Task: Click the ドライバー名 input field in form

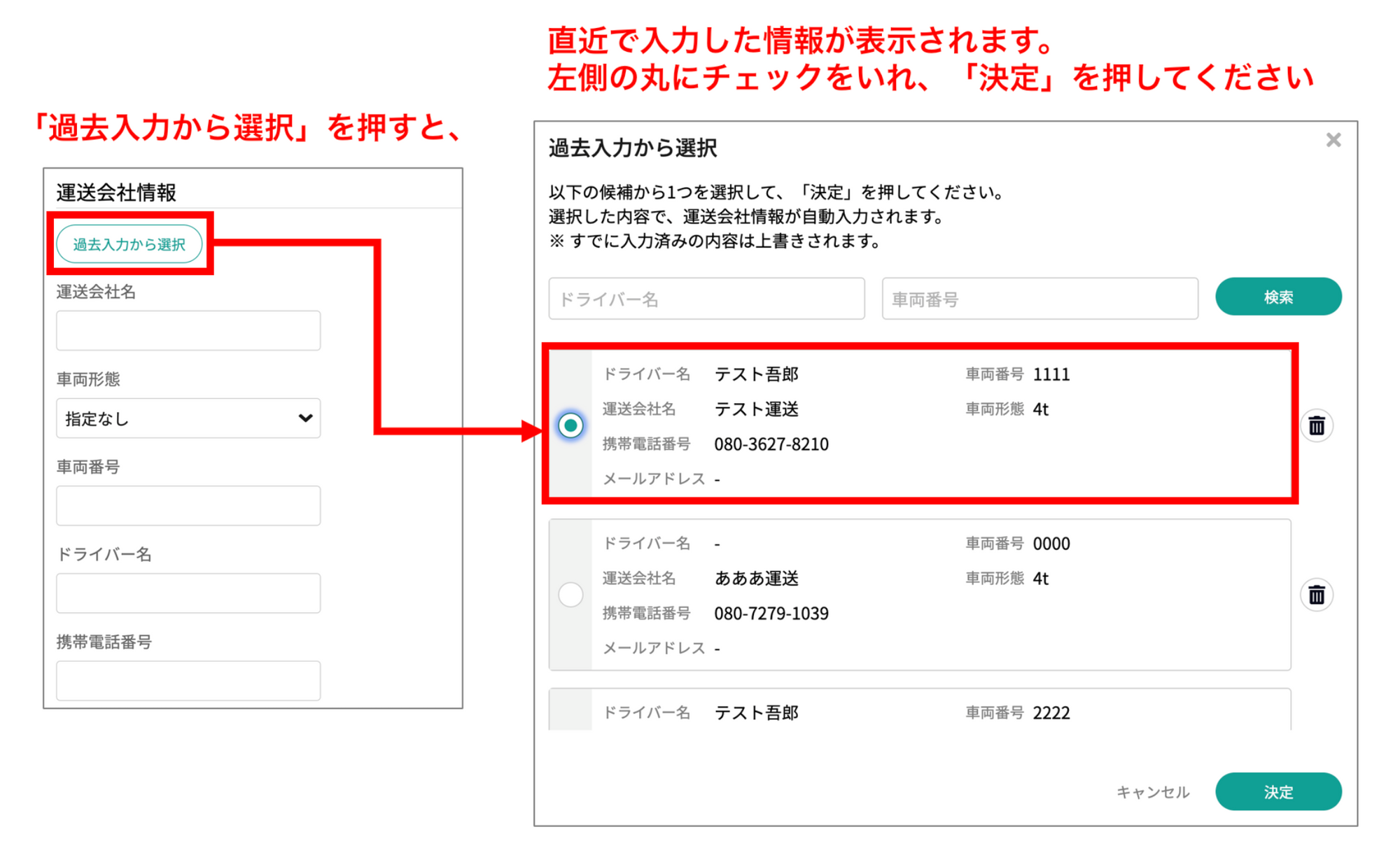Action: (188, 593)
